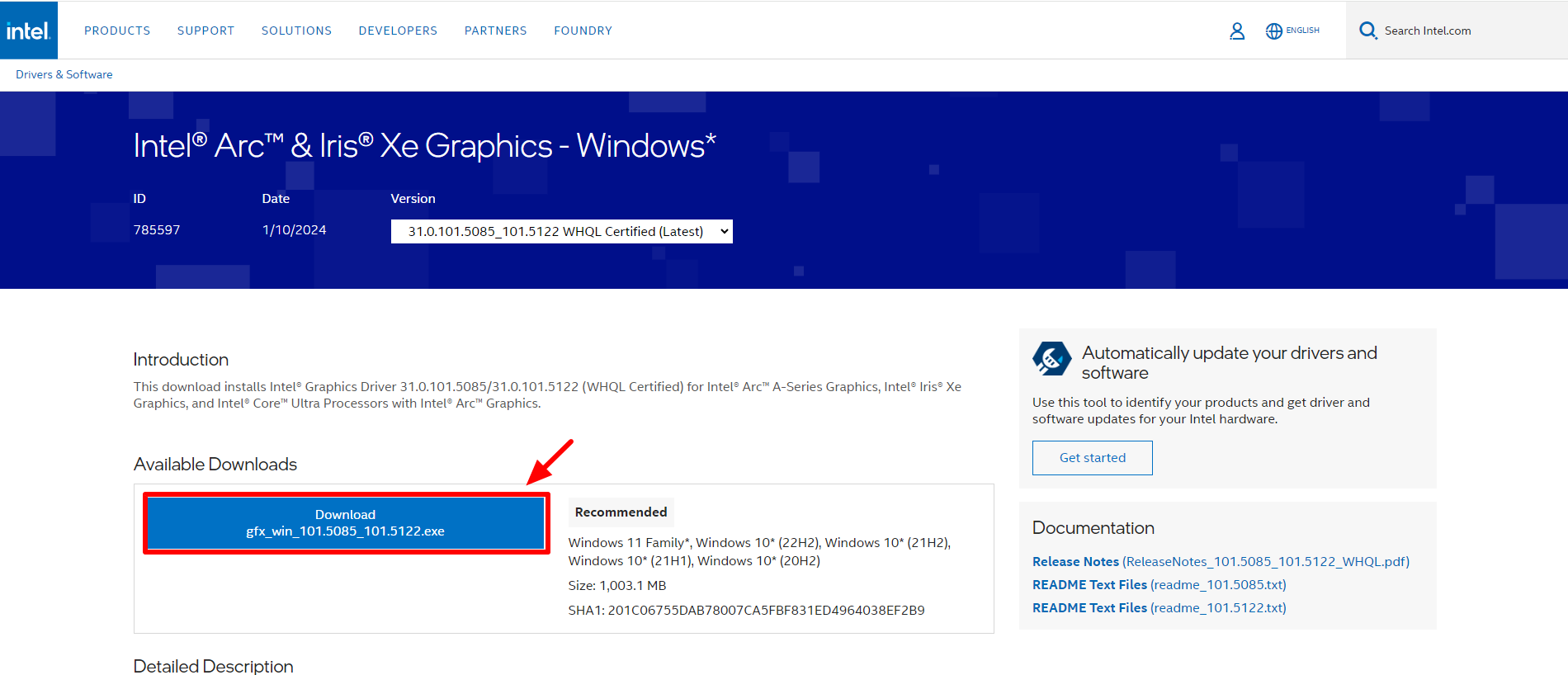The height and width of the screenshot is (675, 1568).
Task: Open README readme_101.5122.txt link
Action: click(1159, 608)
